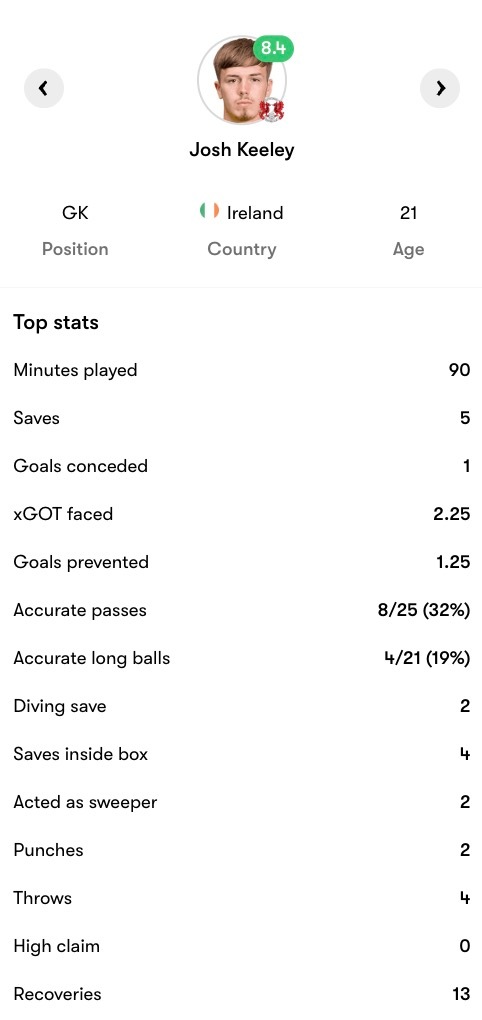Click the 8.4 rating badge

pos(273,48)
